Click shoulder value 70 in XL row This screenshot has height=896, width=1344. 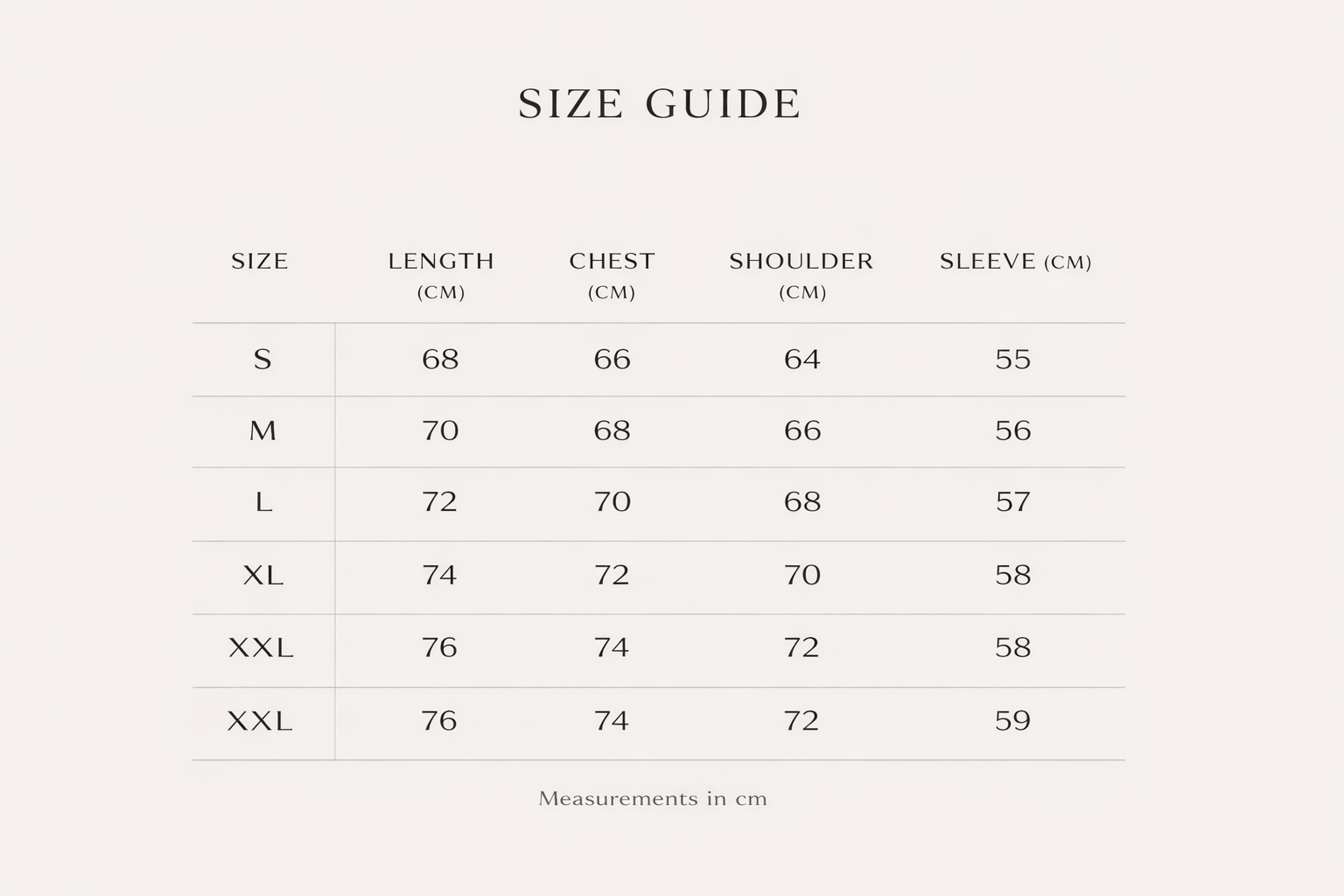[802, 575]
